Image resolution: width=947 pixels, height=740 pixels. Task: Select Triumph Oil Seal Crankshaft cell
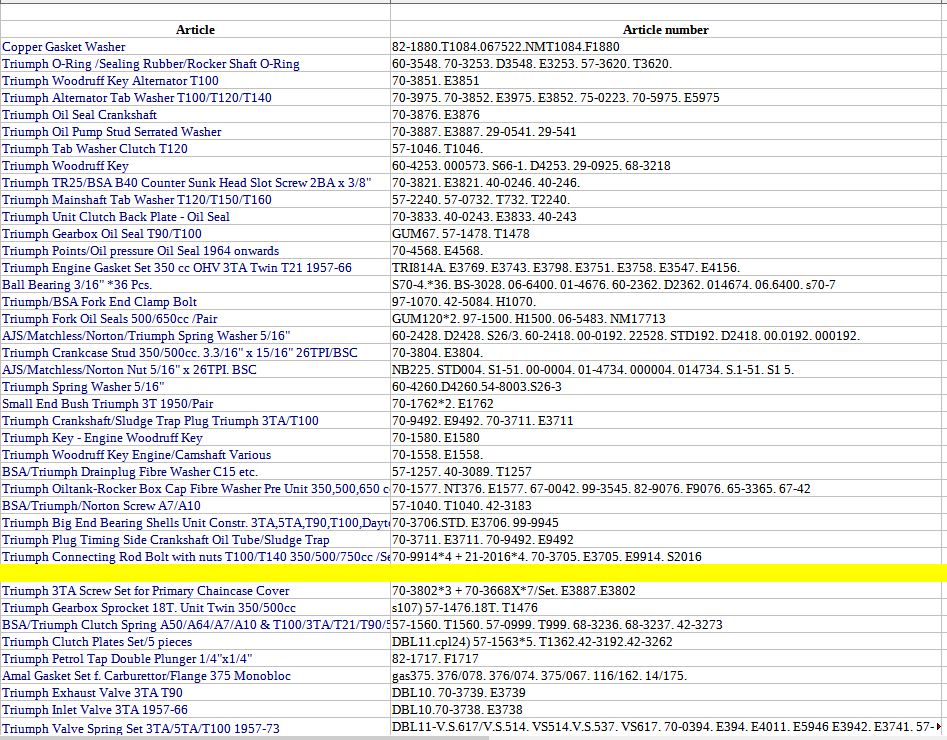195,115
